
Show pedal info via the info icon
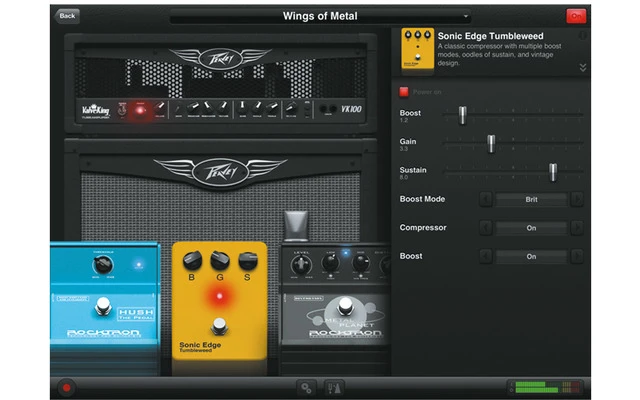click(x=583, y=36)
